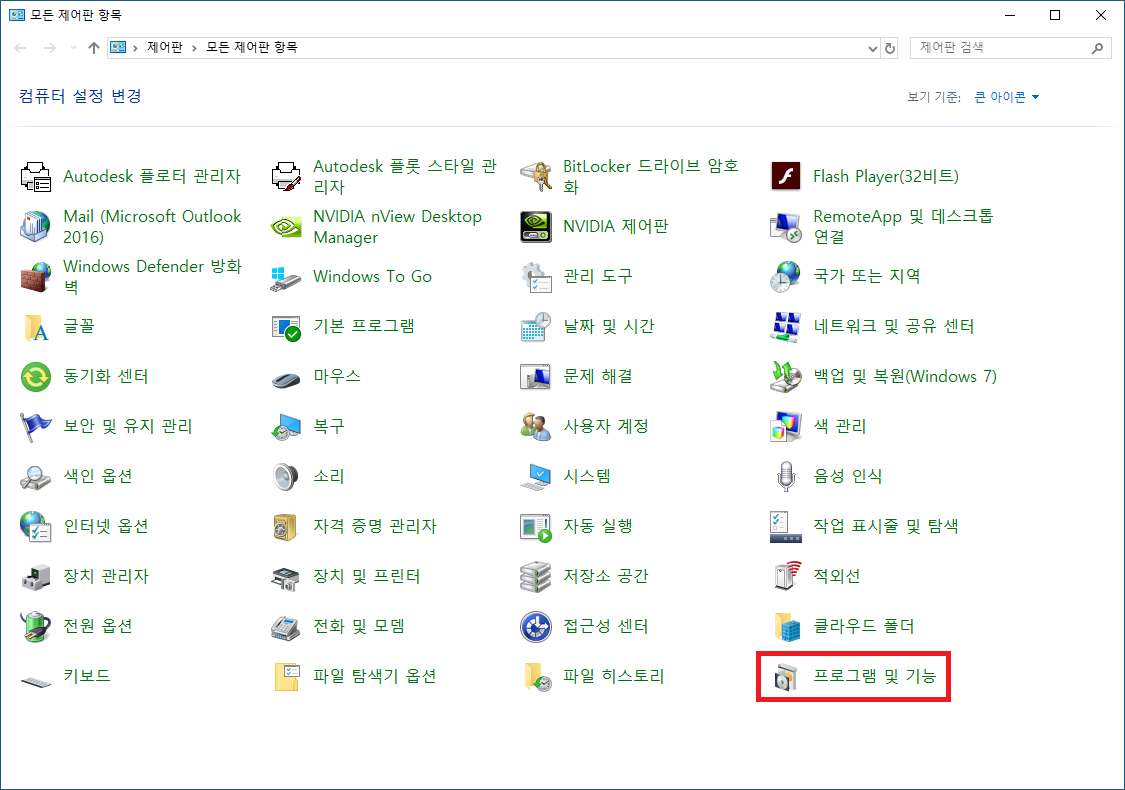Viewport: 1125px width, 790px height.
Task: Click the Mail (Microsoft Outlook 2016) icon
Action: pos(35,227)
